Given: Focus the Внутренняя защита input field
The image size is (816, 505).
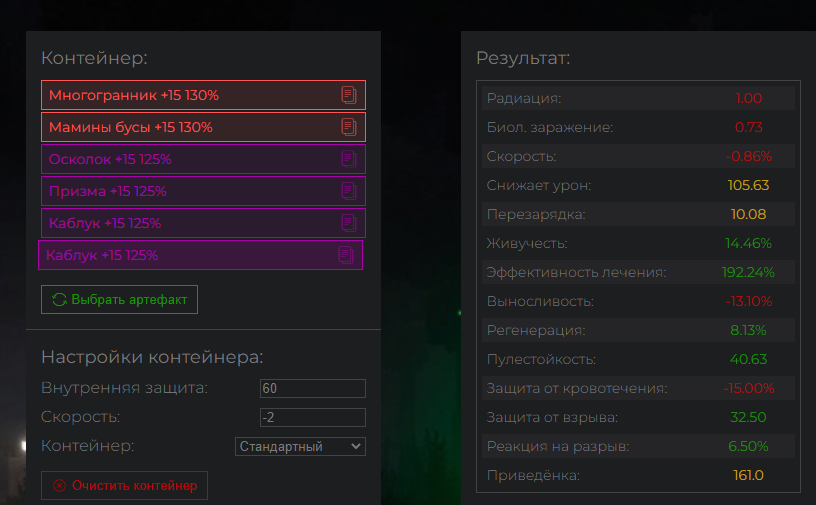Looking at the screenshot, I should pyautogui.click(x=313, y=388).
